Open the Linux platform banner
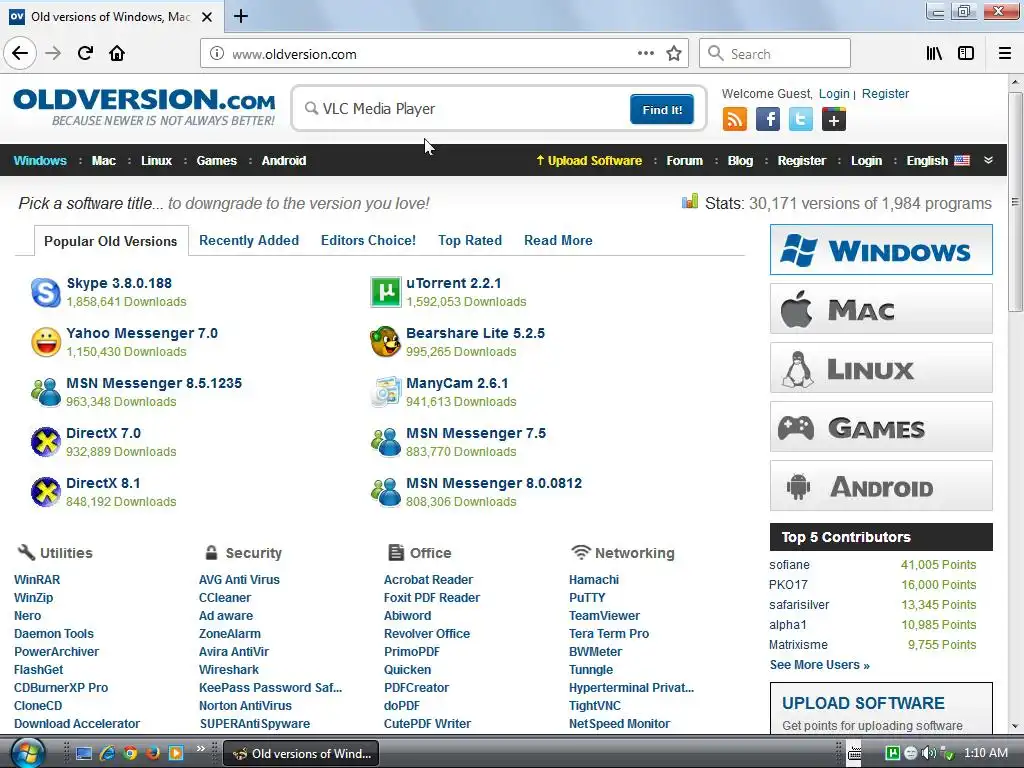Image resolution: width=1024 pixels, height=768 pixels. tap(881, 368)
